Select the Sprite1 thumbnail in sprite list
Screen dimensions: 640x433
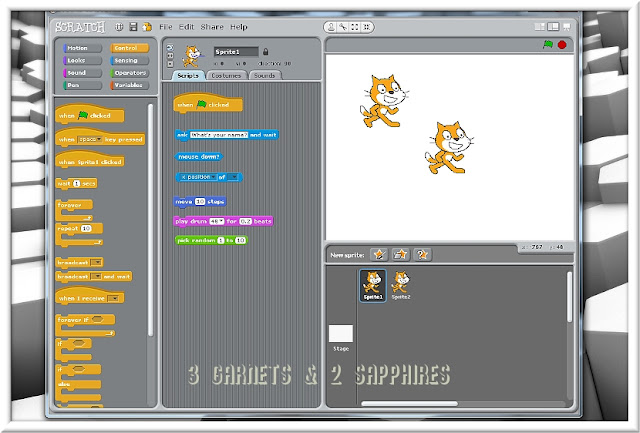pyautogui.click(x=373, y=285)
